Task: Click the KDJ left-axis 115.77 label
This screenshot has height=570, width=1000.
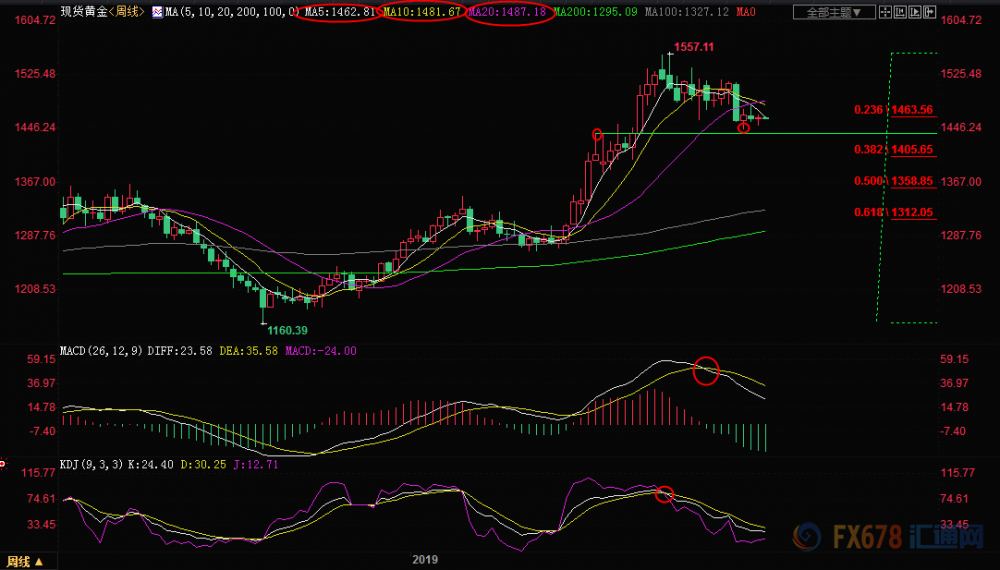Action: (x=38, y=473)
